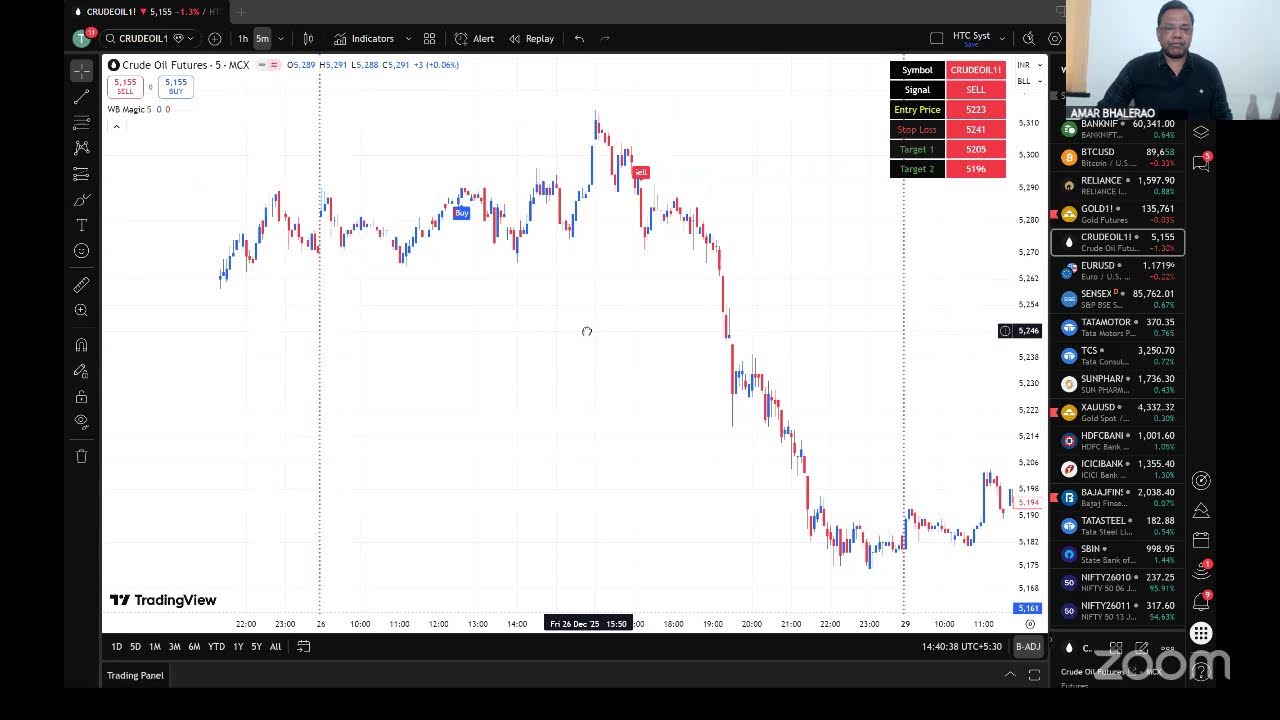The width and height of the screenshot is (1280, 720).
Task: Open the emoji icons tool
Action: 81,251
